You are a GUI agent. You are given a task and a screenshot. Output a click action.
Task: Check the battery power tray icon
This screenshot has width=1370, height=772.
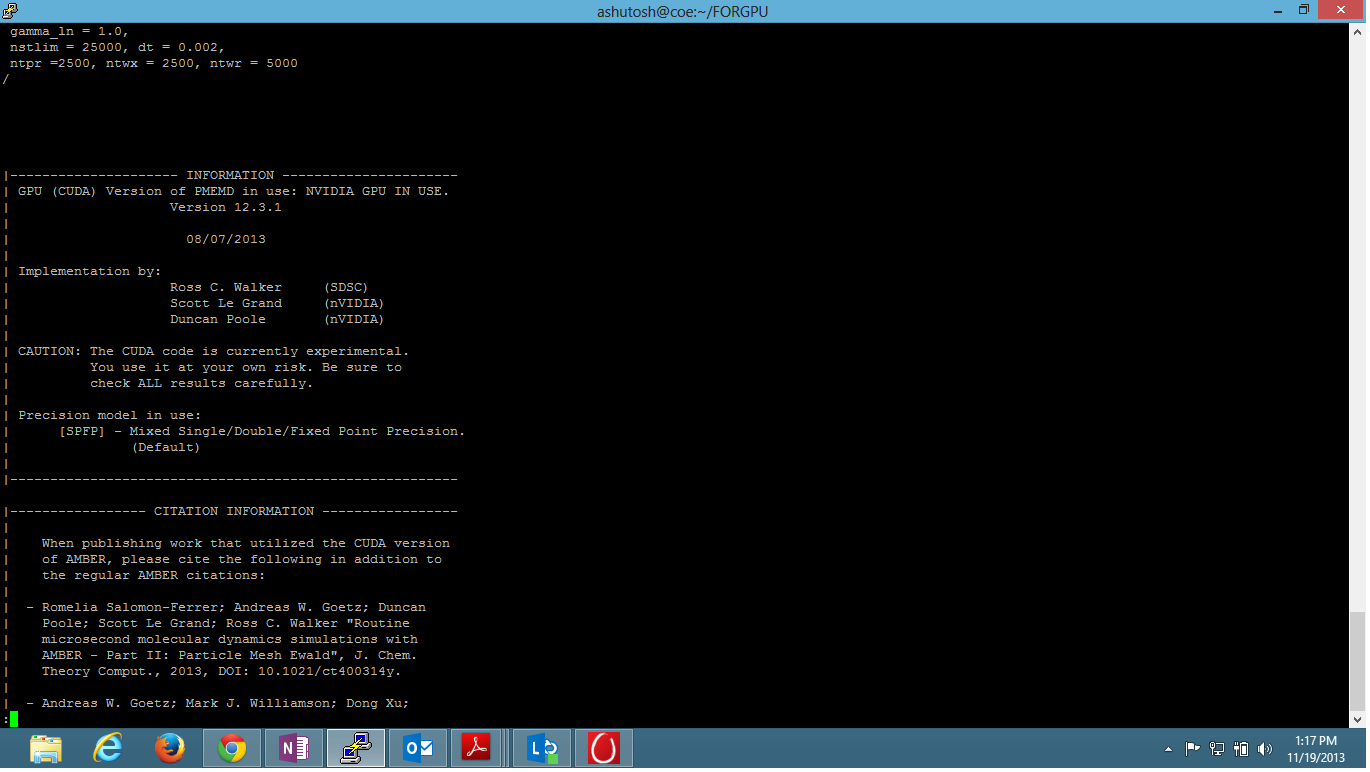click(1241, 749)
